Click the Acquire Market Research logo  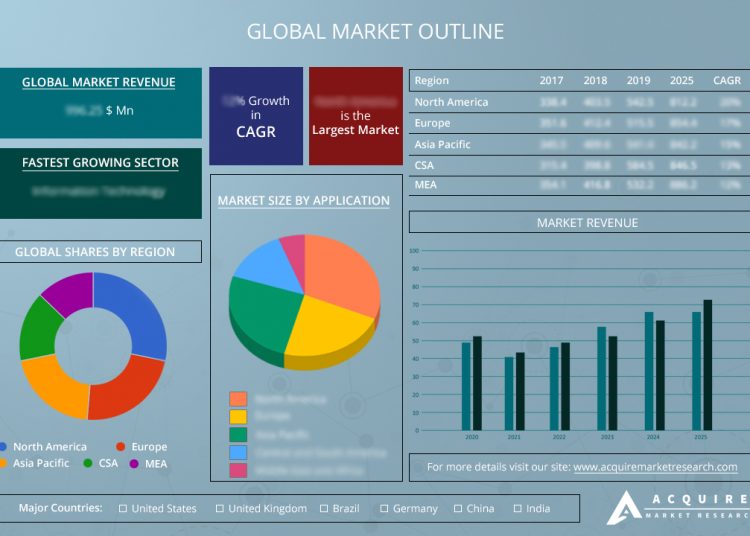pos(676,507)
